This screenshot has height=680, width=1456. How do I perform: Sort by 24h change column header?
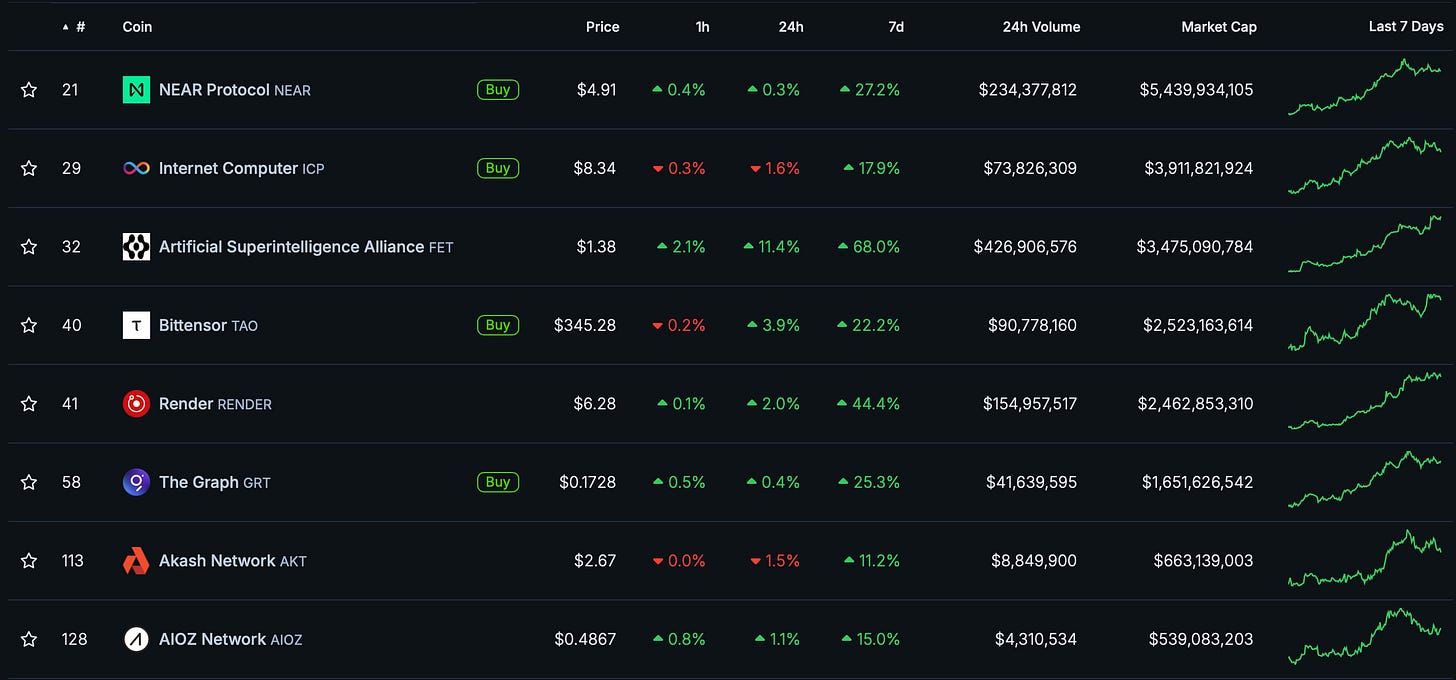pyautogui.click(x=791, y=27)
